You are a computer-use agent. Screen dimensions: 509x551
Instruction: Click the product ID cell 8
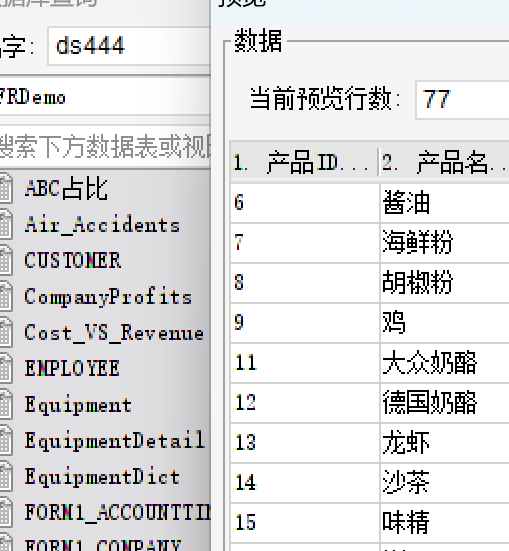(x=305, y=283)
